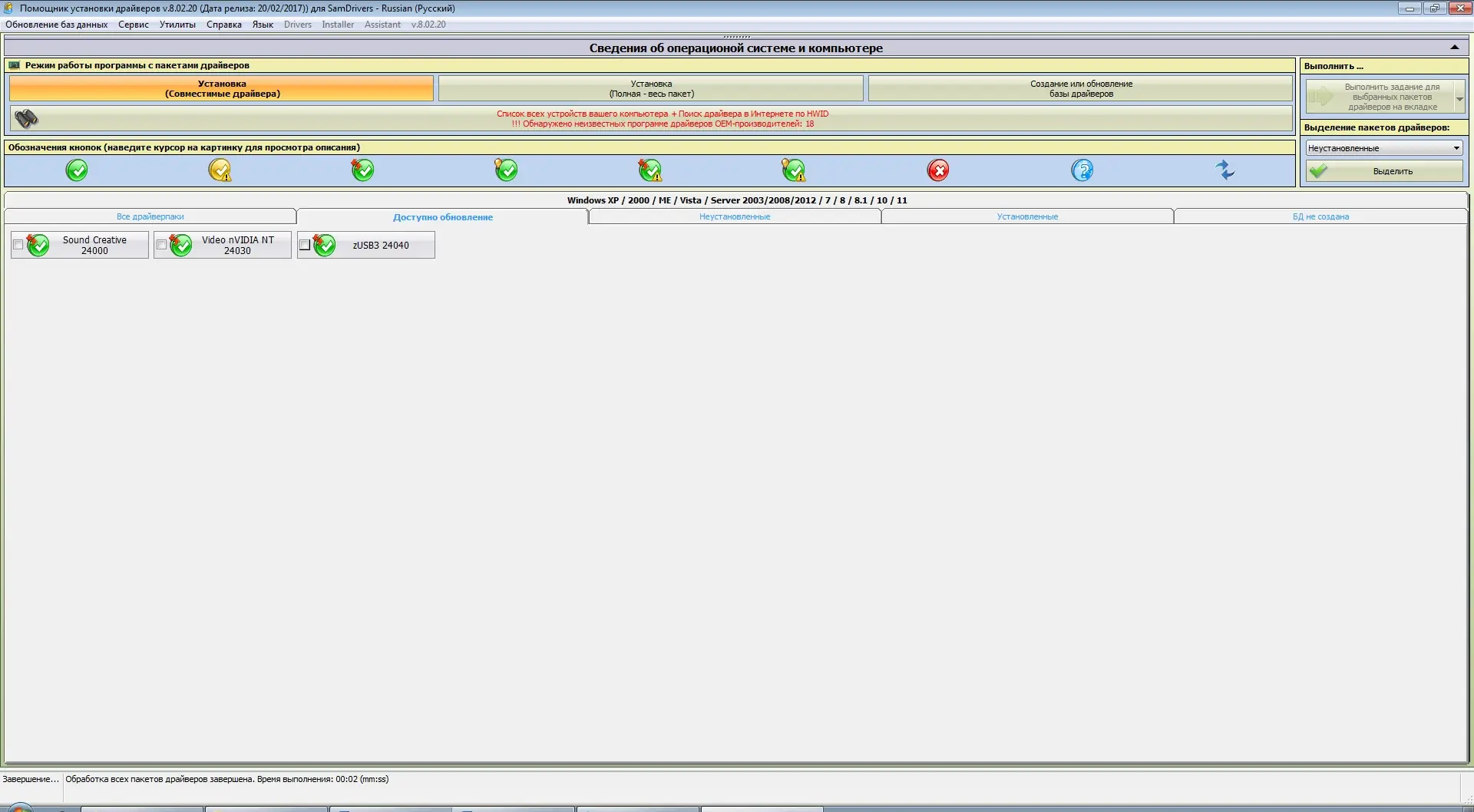Click the blue question mark legend icon
The height and width of the screenshot is (812, 1474).
click(x=1082, y=170)
